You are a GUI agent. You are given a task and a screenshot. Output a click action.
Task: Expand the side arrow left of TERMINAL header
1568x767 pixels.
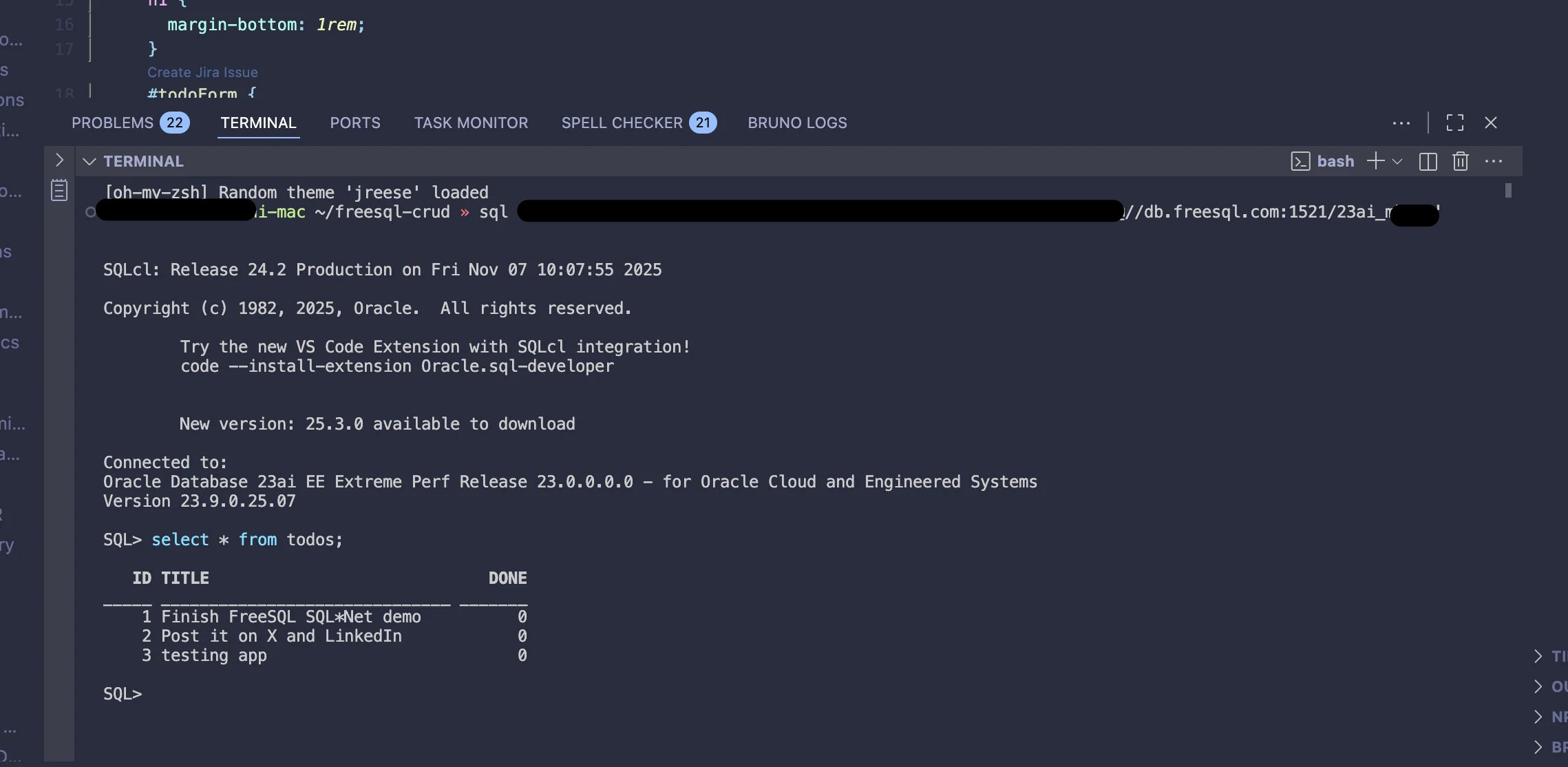click(x=59, y=160)
